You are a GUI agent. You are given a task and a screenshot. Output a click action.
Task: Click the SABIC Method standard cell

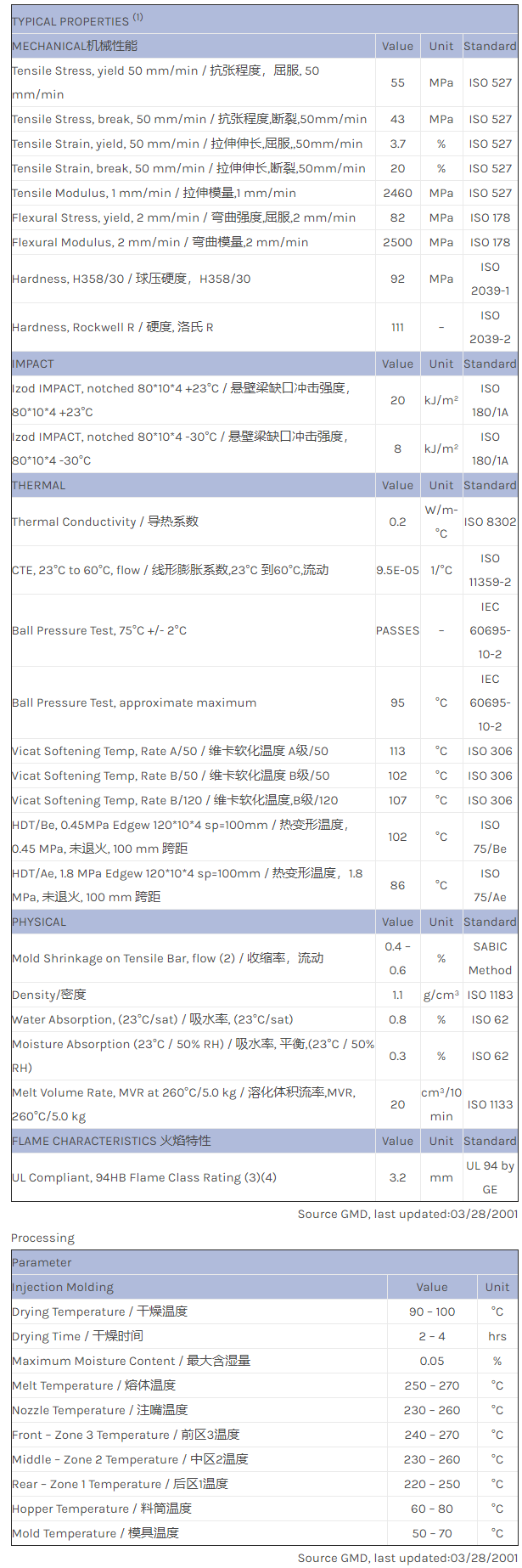(x=490, y=958)
